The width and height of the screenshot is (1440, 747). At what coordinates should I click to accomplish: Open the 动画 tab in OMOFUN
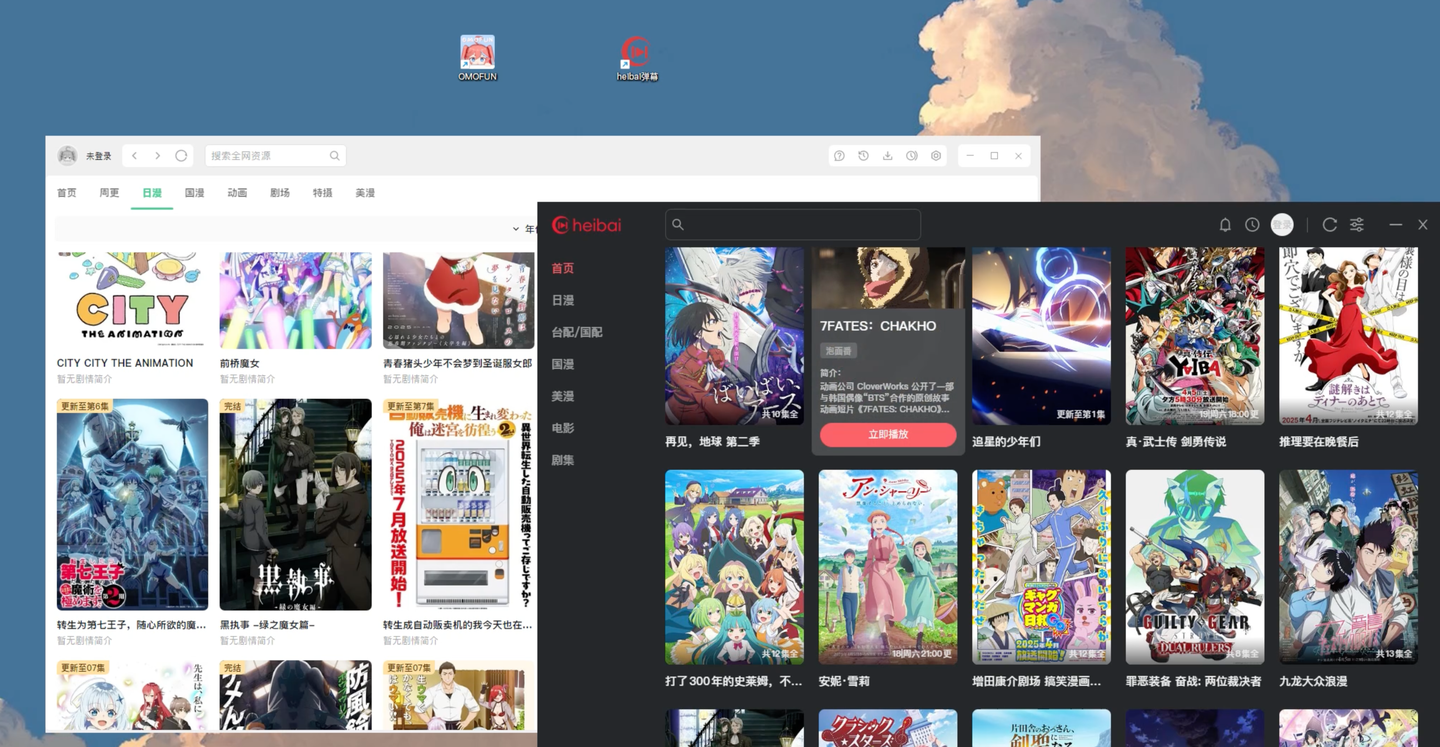(237, 193)
